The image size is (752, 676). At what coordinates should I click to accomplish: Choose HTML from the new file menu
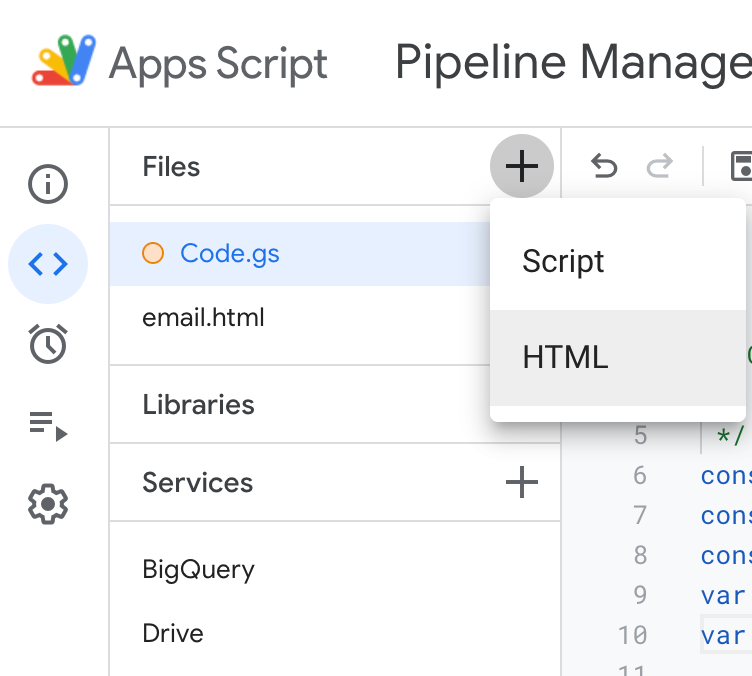pyautogui.click(x=618, y=358)
